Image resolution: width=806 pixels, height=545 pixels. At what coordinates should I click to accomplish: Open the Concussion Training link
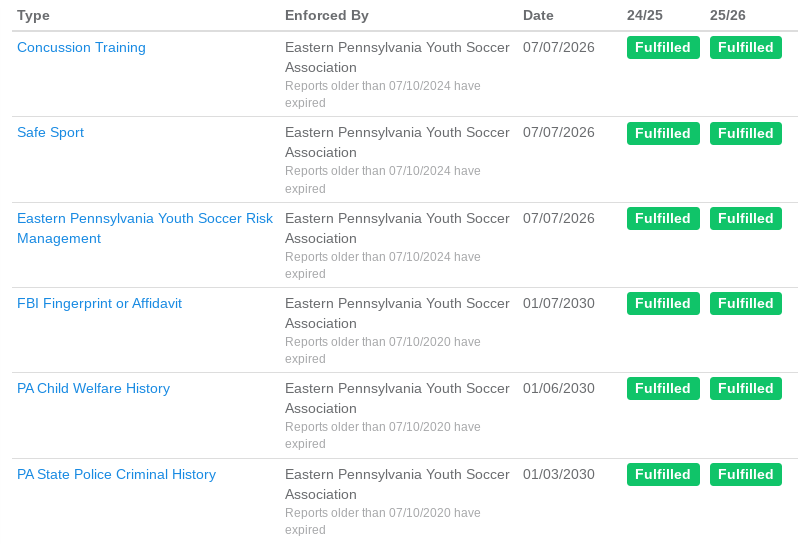click(x=81, y=47)
